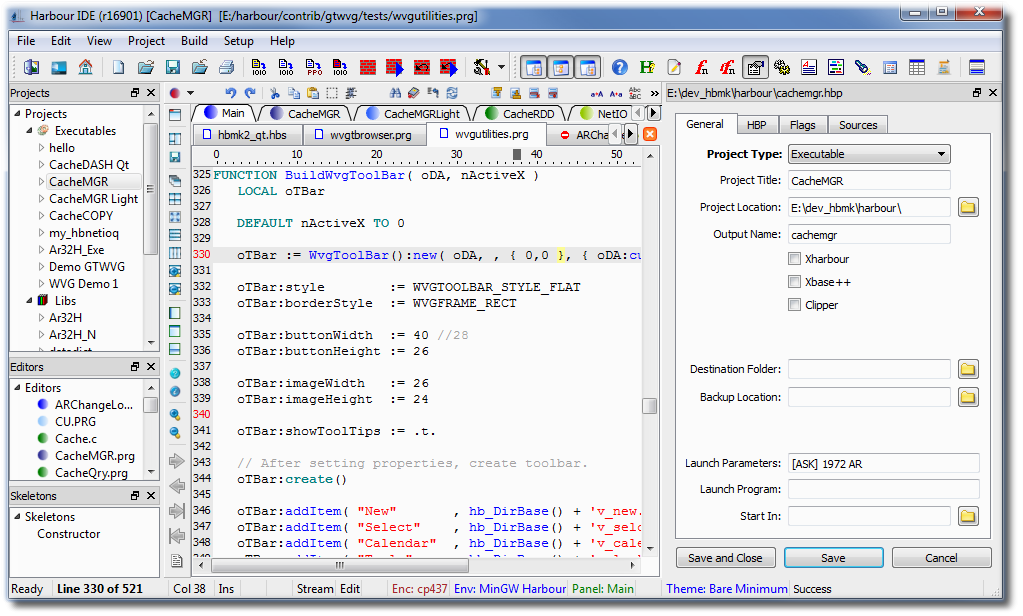Open the Build menu
The height and width of the screenshot is (616, 1023).
(x=194, y=41)
